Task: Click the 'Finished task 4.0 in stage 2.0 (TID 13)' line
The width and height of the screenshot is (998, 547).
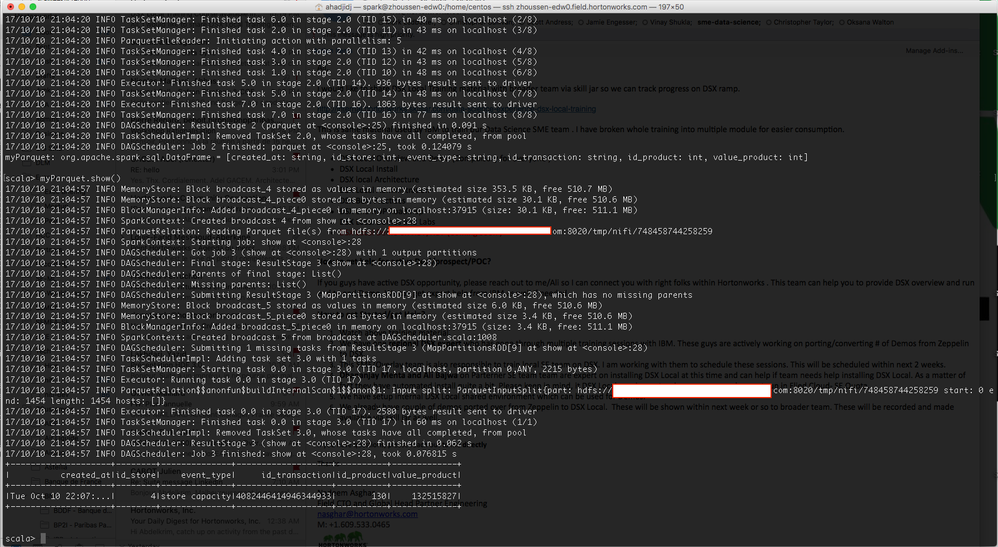Action: click(x=271, y=52)
